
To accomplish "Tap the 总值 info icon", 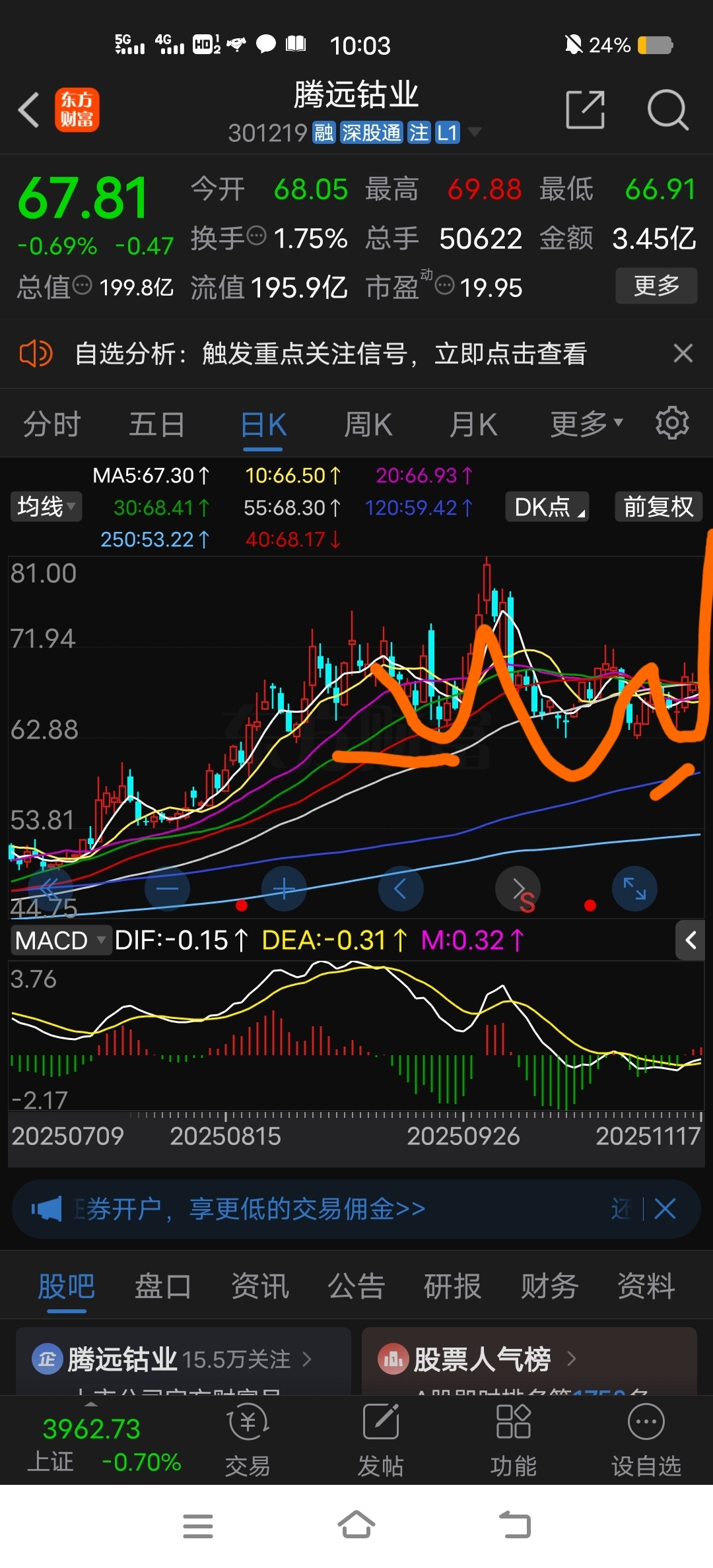I will (82, 285).
